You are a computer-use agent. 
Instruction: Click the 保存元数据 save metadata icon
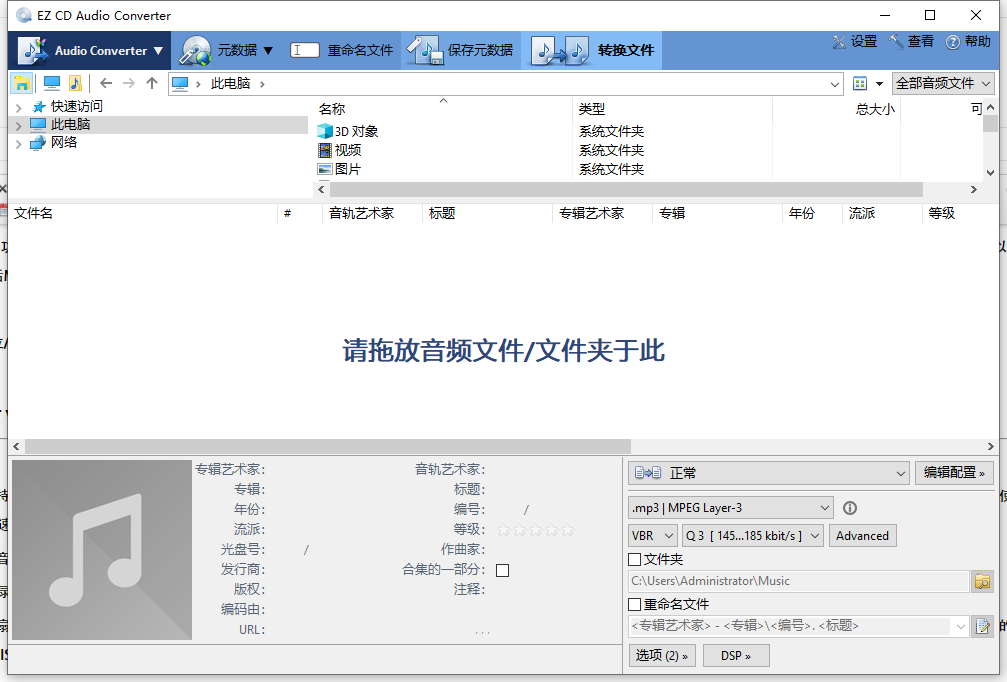(425, 50)
